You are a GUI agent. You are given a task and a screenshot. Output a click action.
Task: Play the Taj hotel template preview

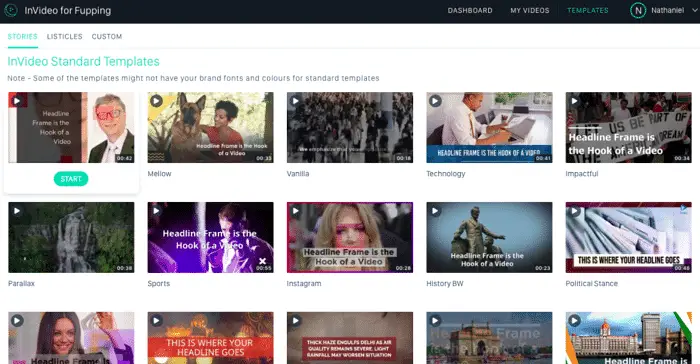click(575, 320)
